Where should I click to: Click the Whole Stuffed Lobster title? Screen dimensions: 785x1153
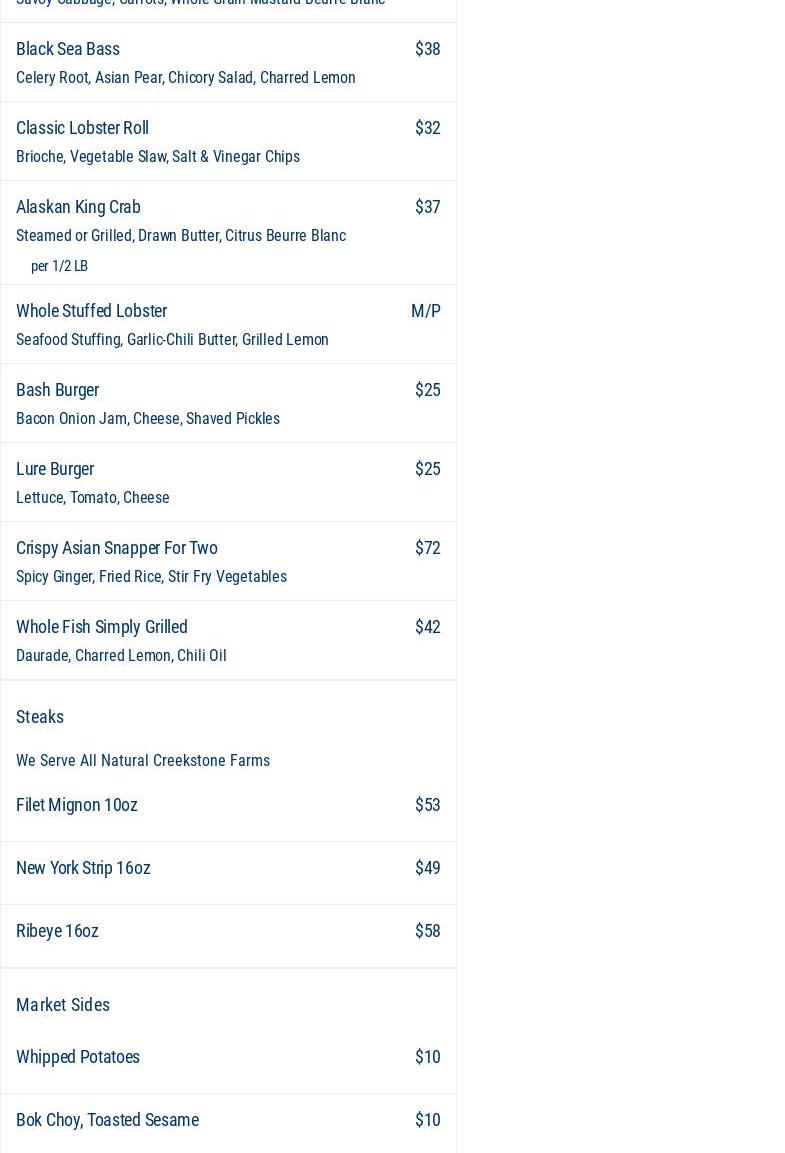click(x=91, y=311)
